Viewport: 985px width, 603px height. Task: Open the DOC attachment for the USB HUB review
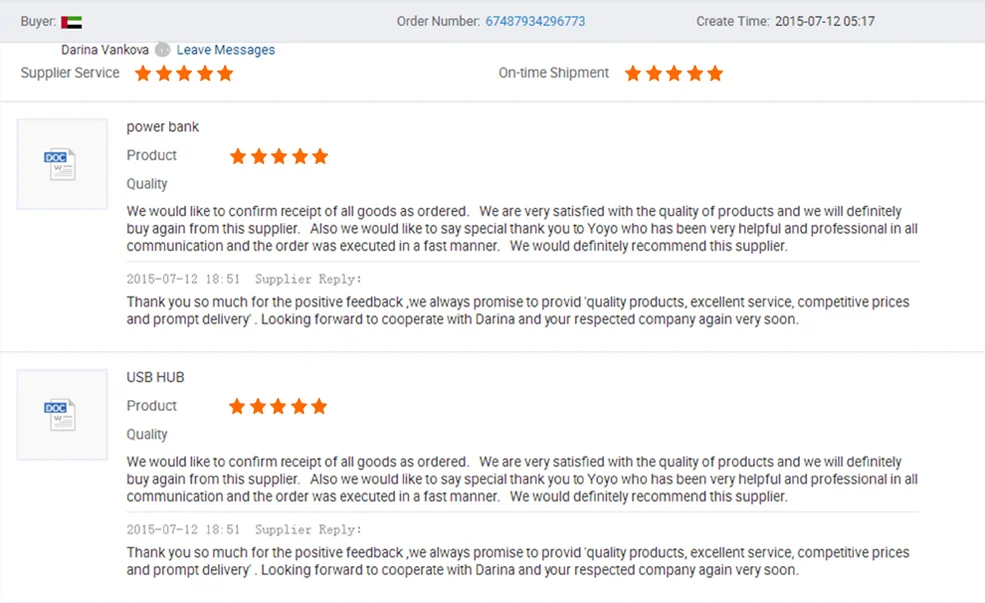[x=62, y=414]
